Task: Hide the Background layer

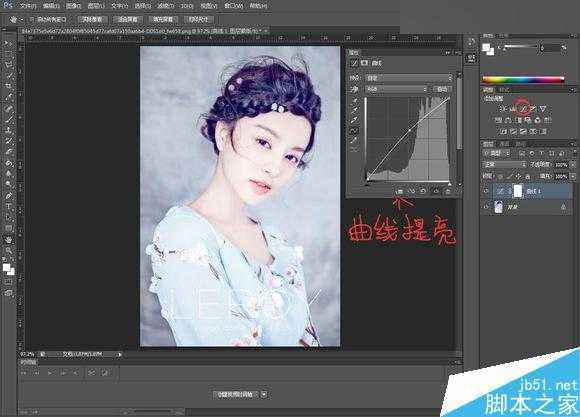Action: [486, 207]
